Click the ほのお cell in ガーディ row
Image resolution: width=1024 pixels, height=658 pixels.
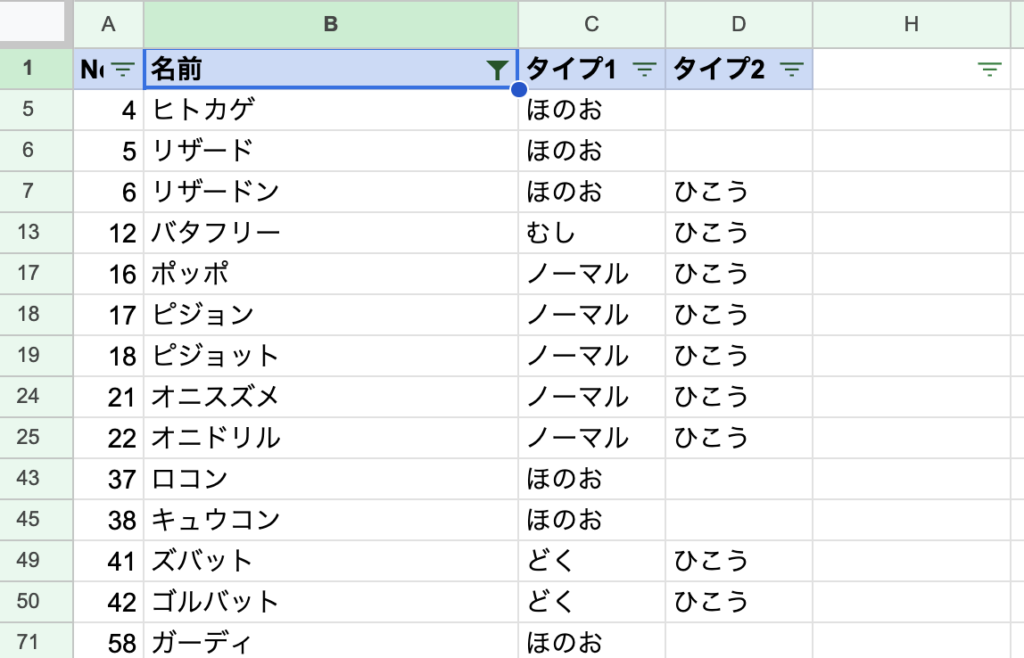tap(592, 641)
